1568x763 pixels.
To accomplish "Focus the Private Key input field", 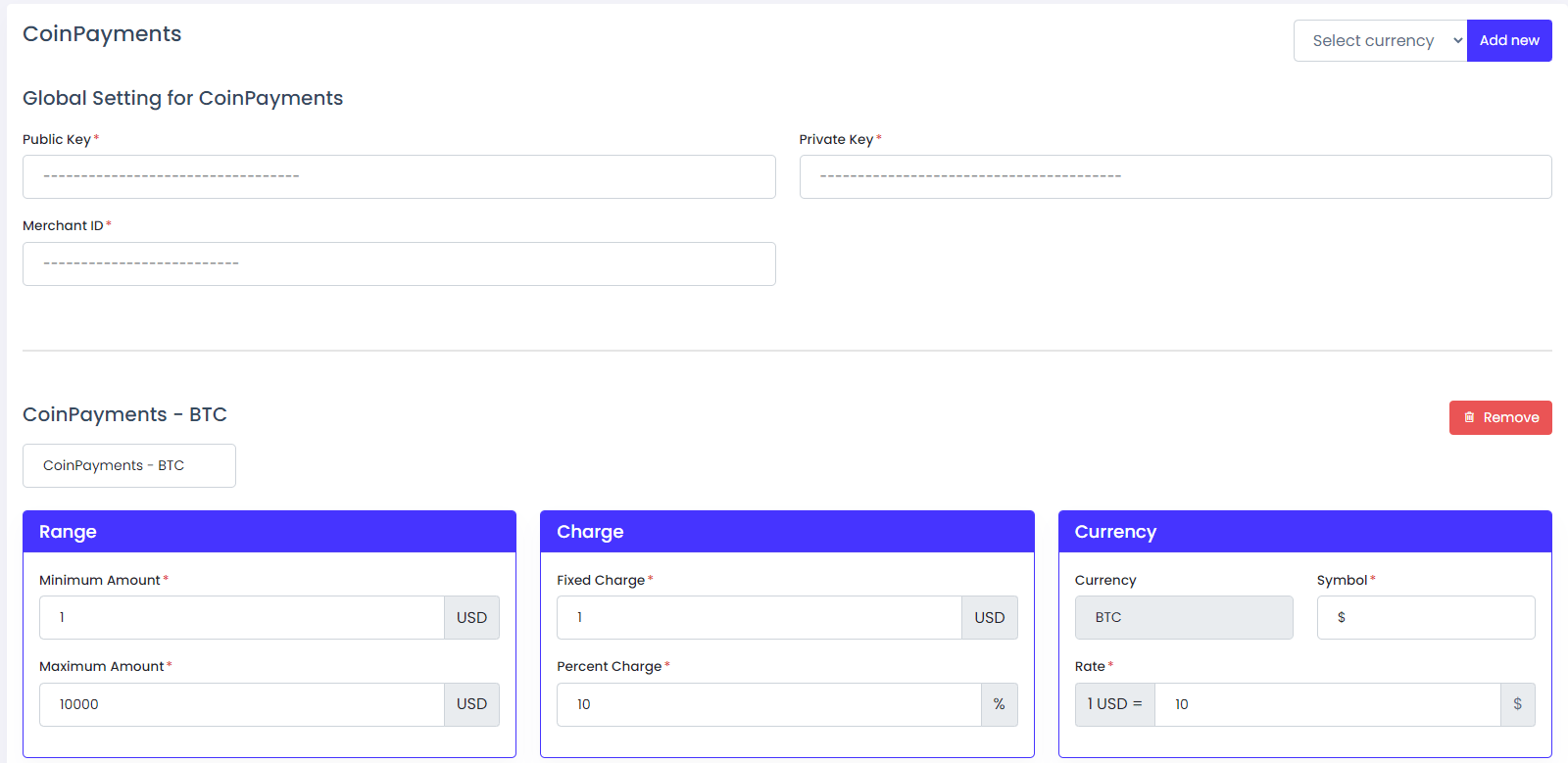I will tap(1175, 176).
